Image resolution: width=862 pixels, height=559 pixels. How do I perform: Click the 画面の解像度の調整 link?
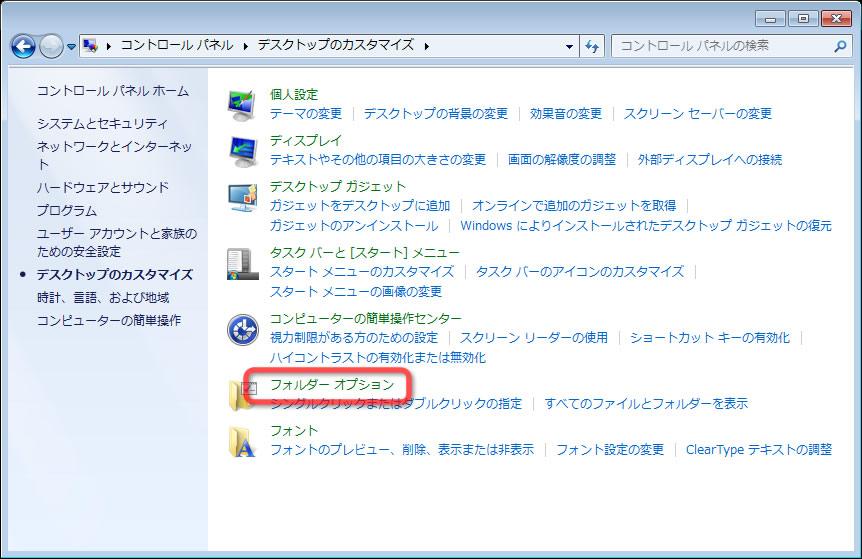click(x=561, y=159)
